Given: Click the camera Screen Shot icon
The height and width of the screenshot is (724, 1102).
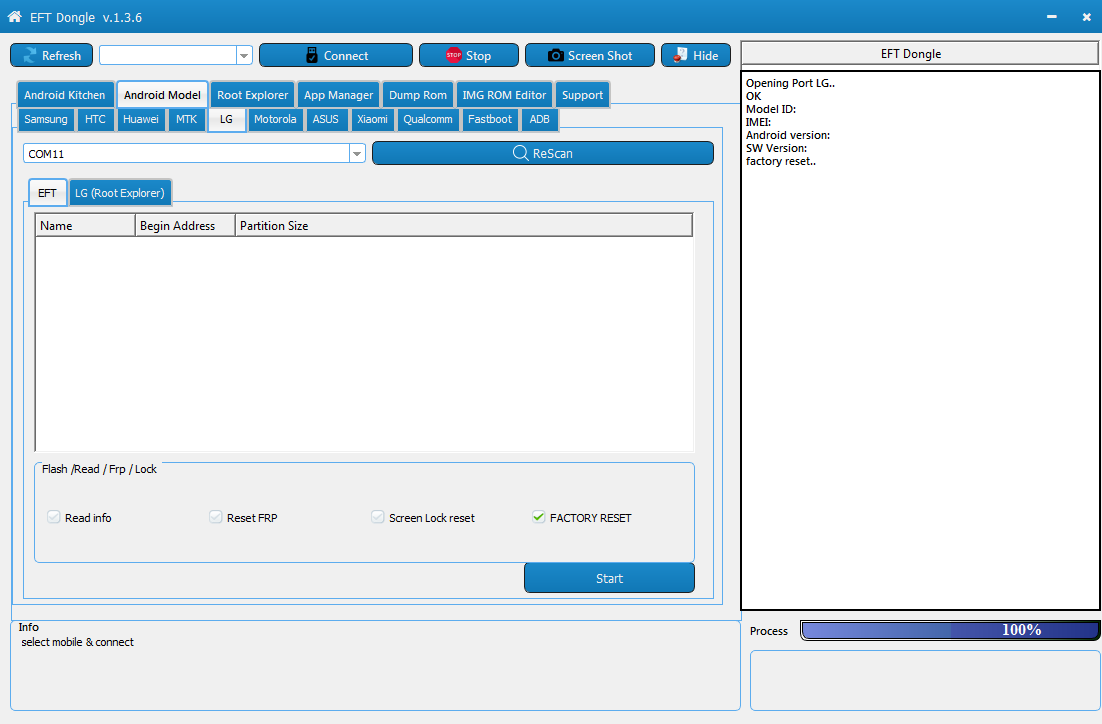Looking at the screenshot, I should (x=556, y=56).
